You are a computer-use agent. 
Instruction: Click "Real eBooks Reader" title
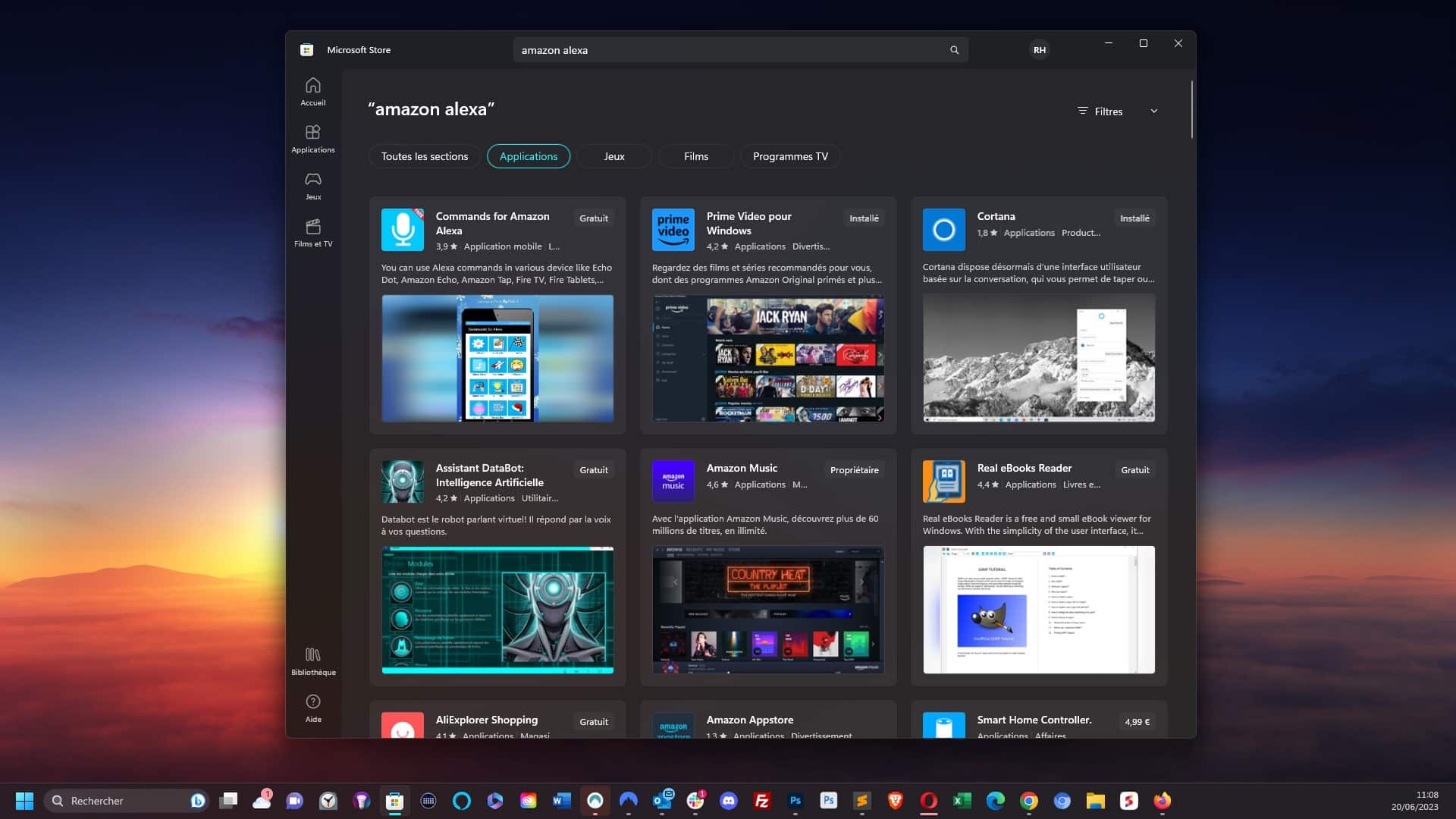pyautogui.click(x=1024, y=468)
